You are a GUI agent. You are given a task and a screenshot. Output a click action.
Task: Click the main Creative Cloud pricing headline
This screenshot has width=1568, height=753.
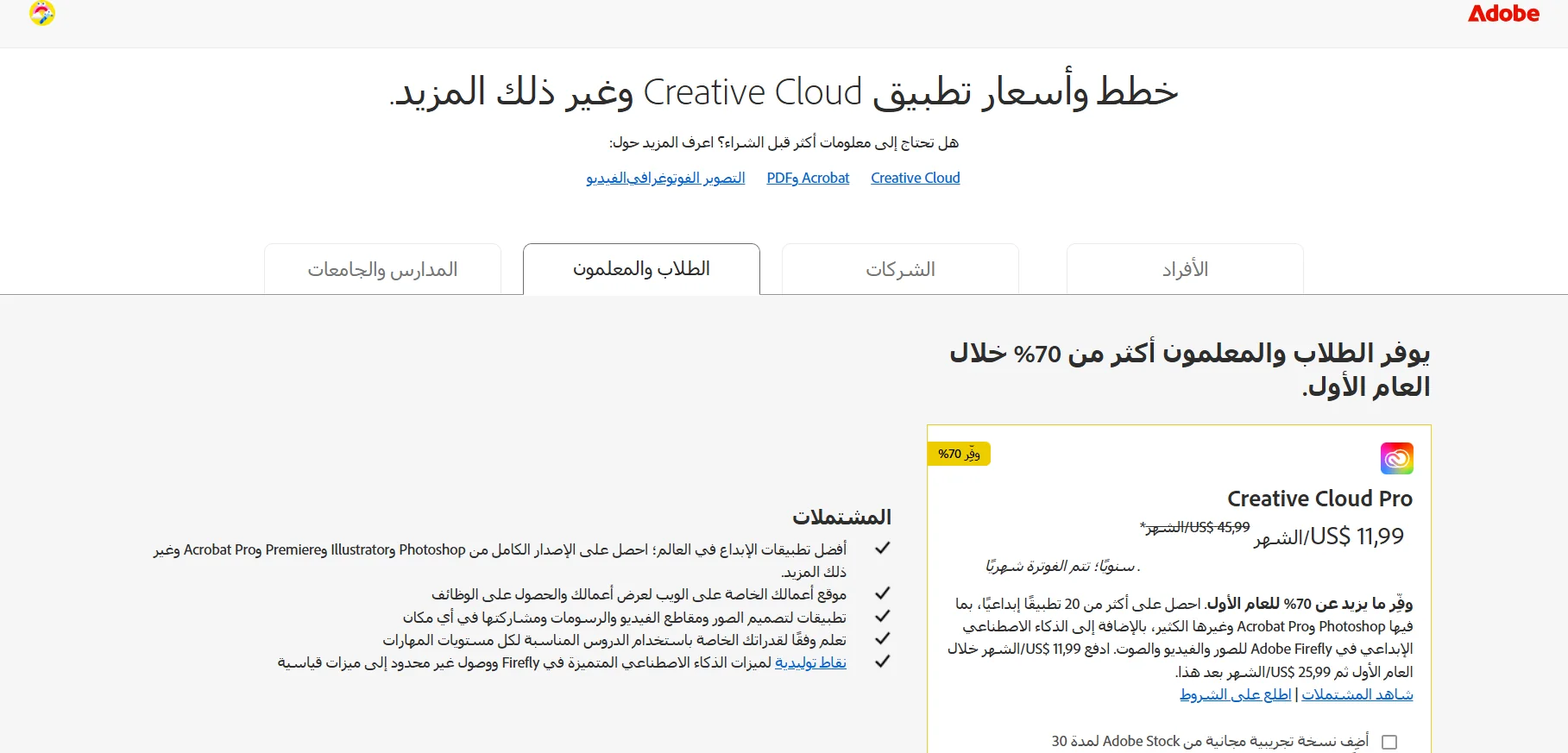point(784,91)
